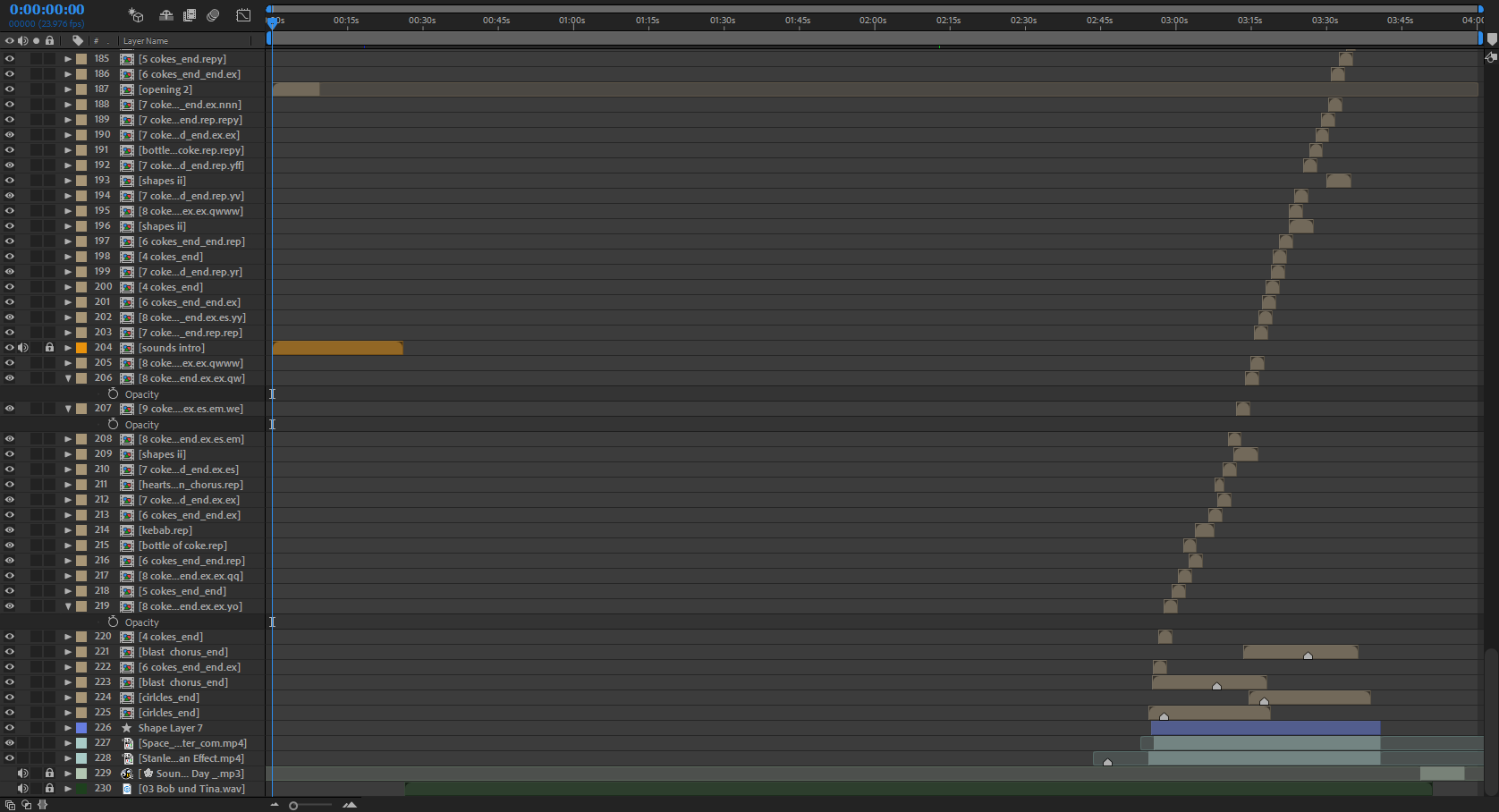Image resolution: width=1499 pixels, height=812 pixels.
Task: Select layer [hearts...n_chorus.rep]
Action: click(x=191, y=485)
